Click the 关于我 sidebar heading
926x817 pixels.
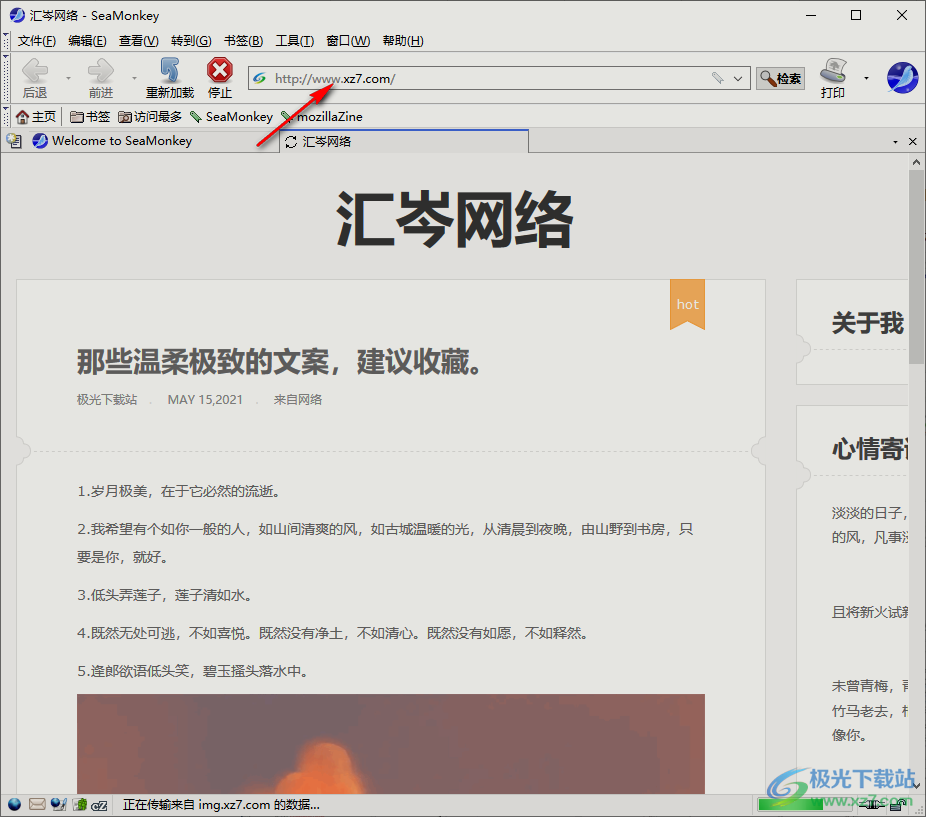pyautogui.click(x=868, y=323)
